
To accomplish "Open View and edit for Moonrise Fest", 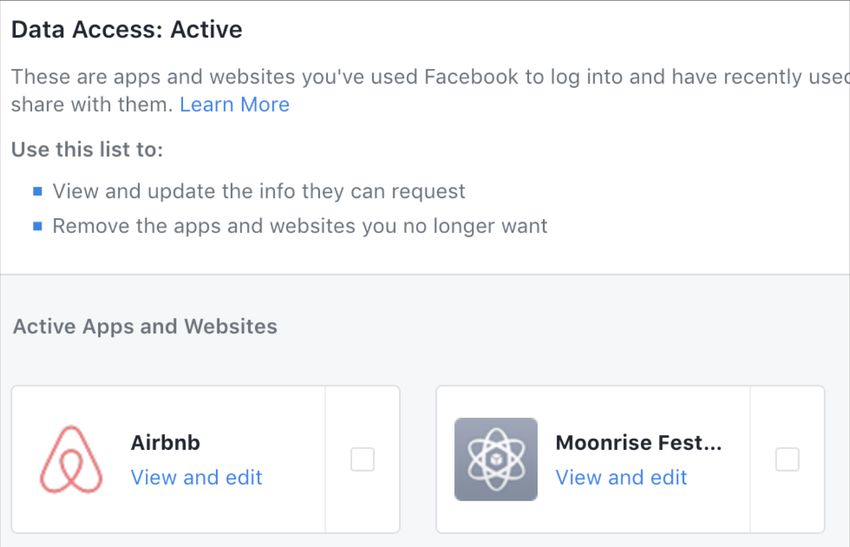I will [x=621, y=478].
